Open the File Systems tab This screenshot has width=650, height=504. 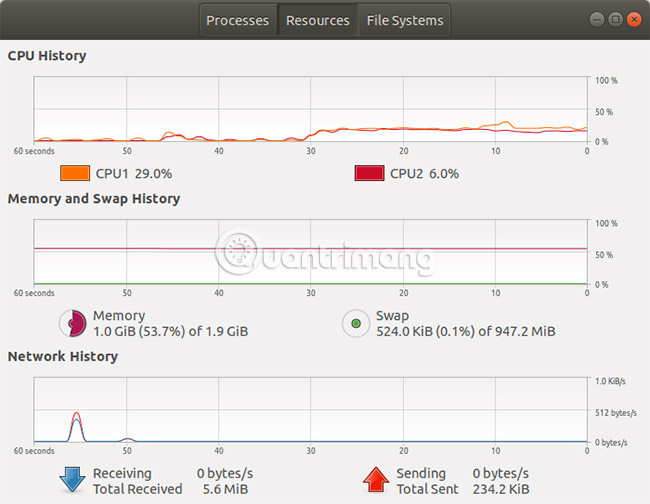[x=405, y=20]
